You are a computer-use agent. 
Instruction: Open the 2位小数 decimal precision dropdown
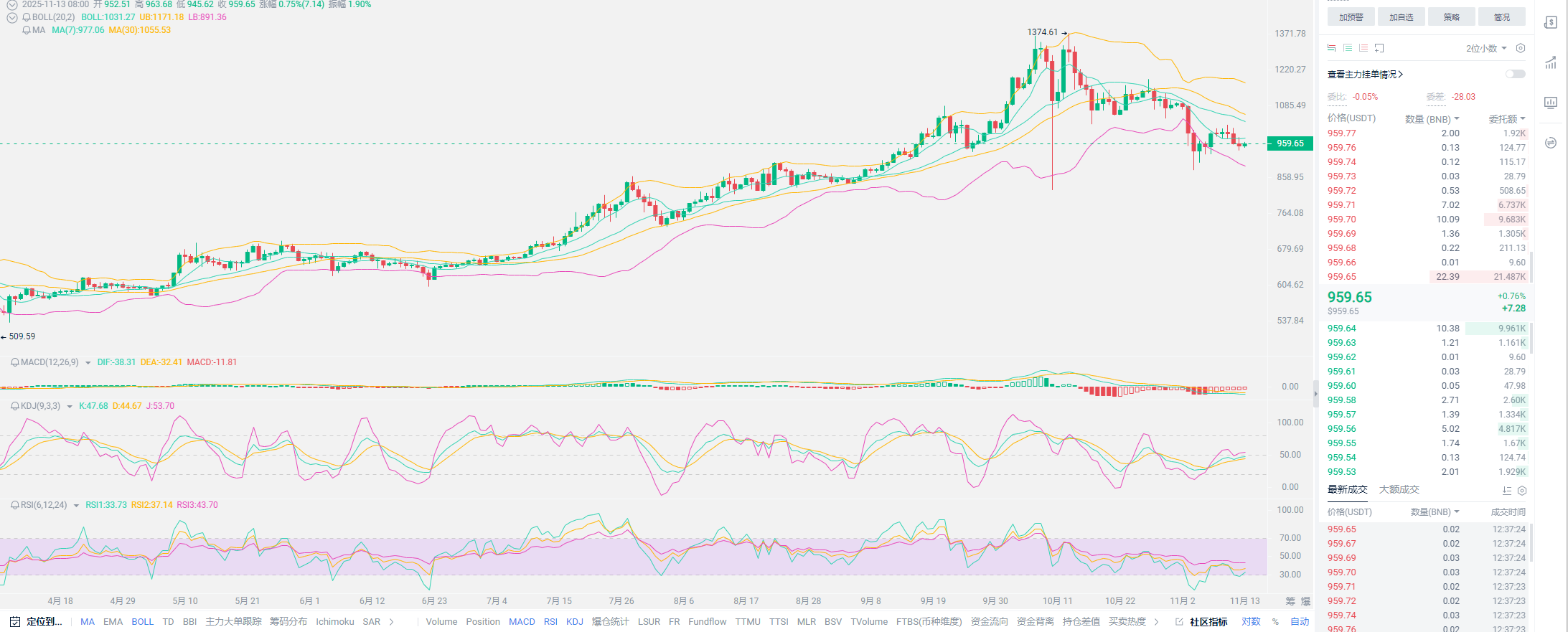pyautogui.click(x=1485, y=48)
